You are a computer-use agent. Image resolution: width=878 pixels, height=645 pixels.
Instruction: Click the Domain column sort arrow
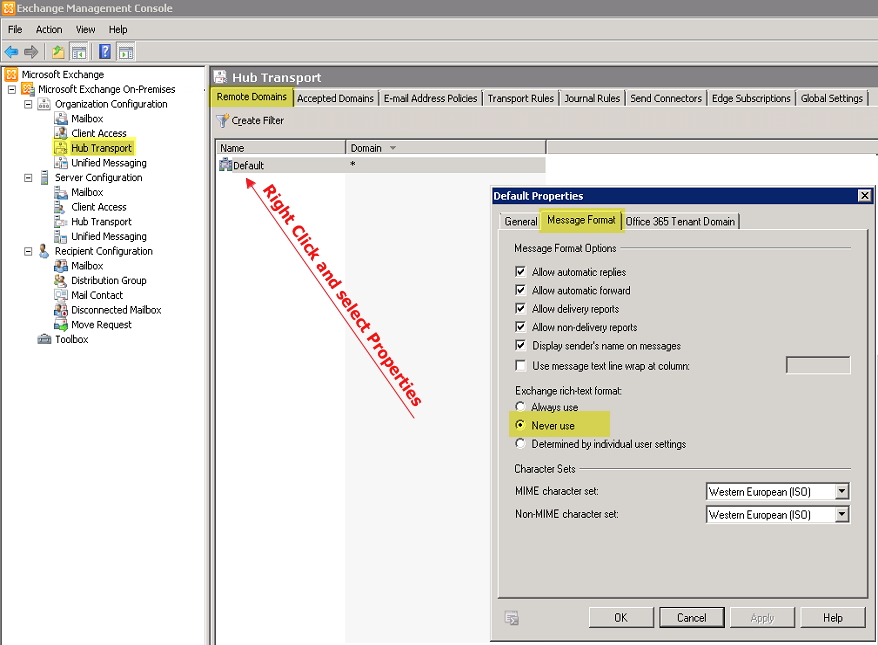pos(393,148)
